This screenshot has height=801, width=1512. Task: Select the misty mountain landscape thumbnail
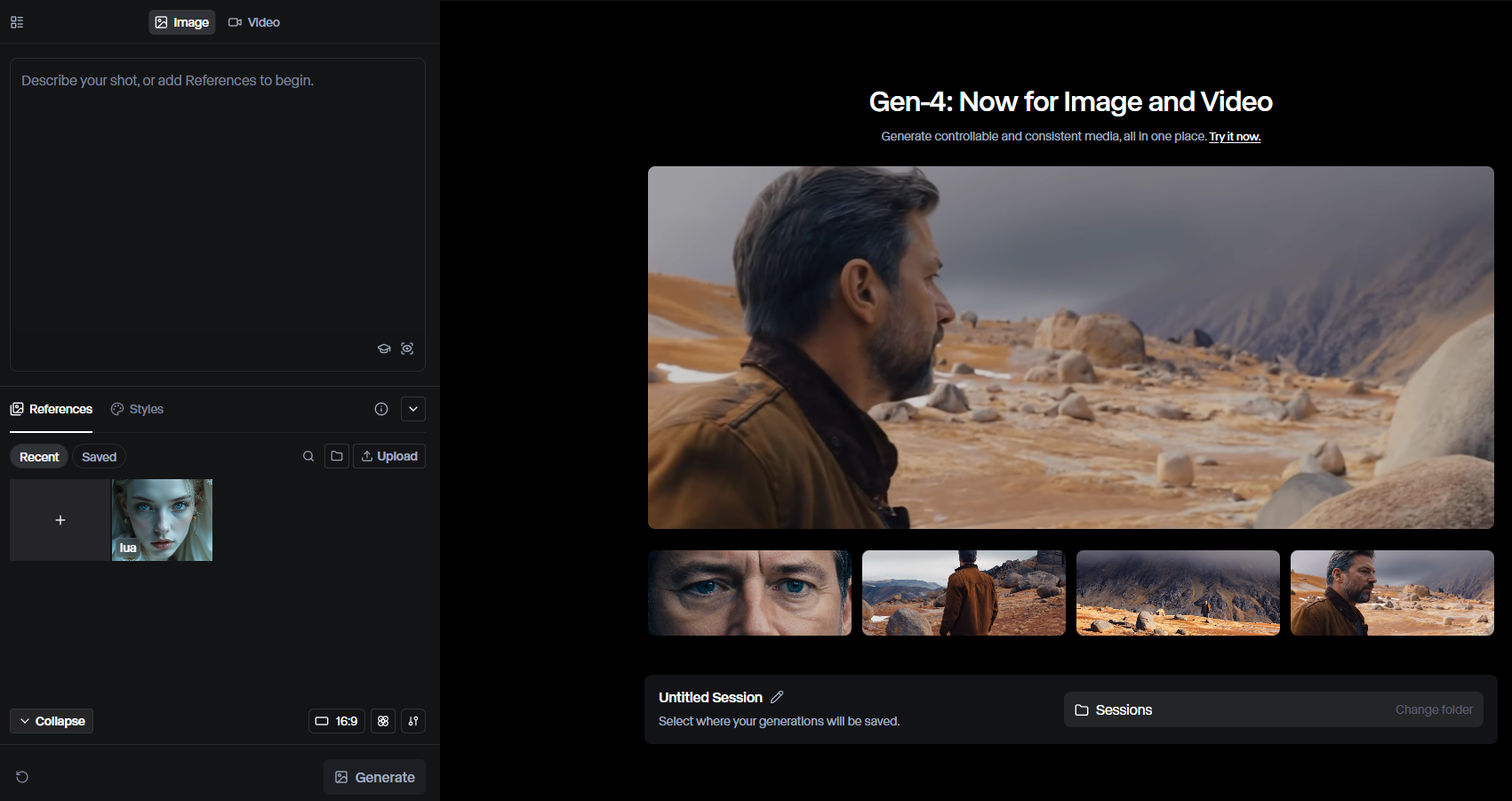coord(1178,593)
